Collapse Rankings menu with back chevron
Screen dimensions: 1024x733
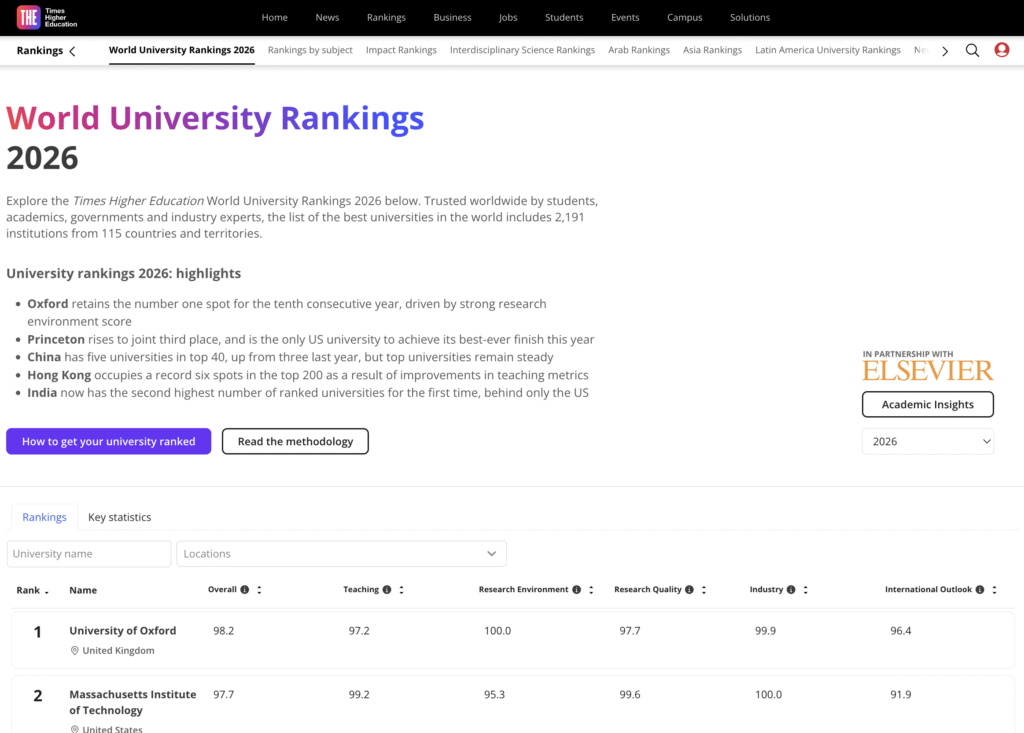72,51
